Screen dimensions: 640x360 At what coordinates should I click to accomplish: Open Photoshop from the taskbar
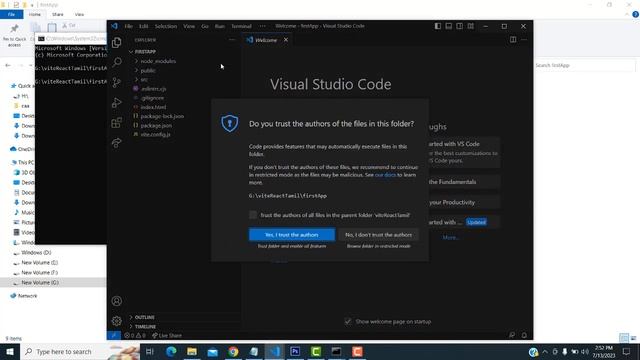tap(295, 351)
